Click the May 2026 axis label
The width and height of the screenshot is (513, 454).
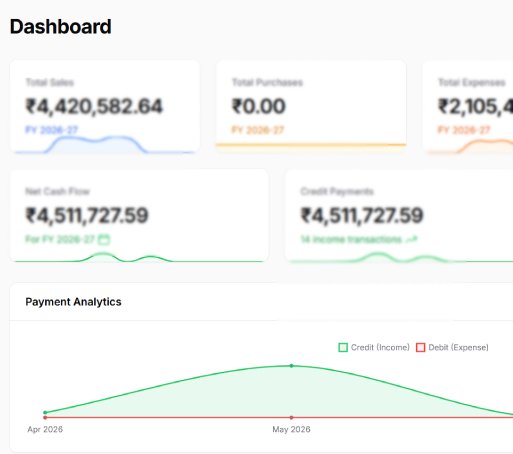[x=291, y=429]
